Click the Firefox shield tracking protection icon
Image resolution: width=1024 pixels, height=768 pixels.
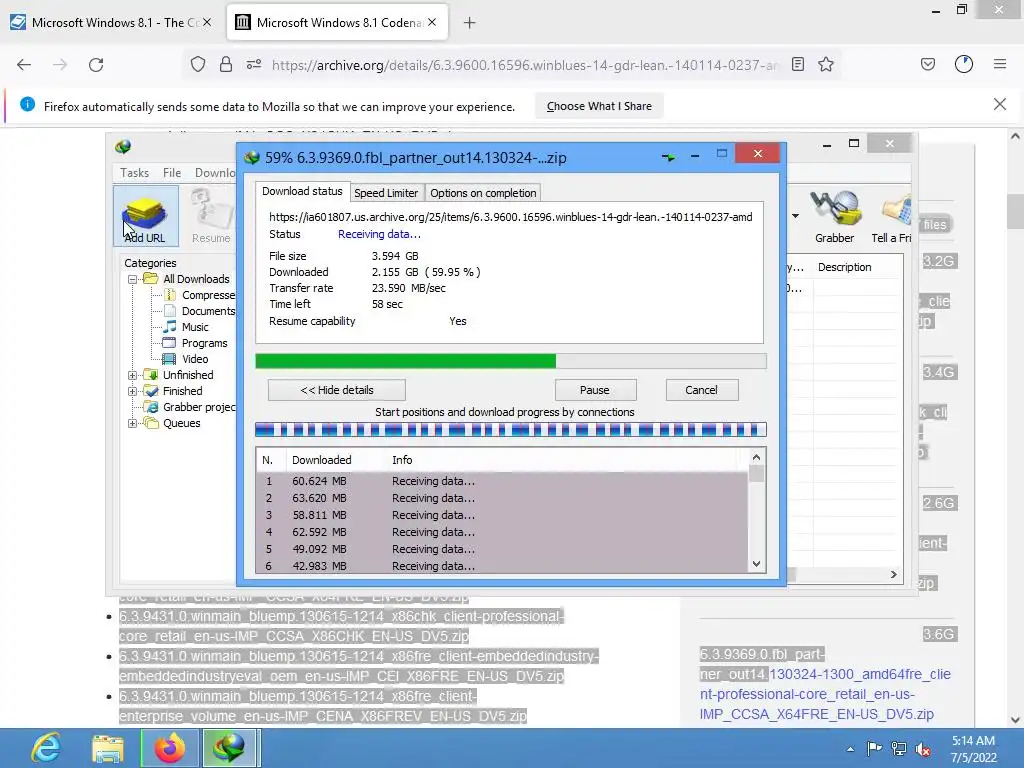click(198, 64)
